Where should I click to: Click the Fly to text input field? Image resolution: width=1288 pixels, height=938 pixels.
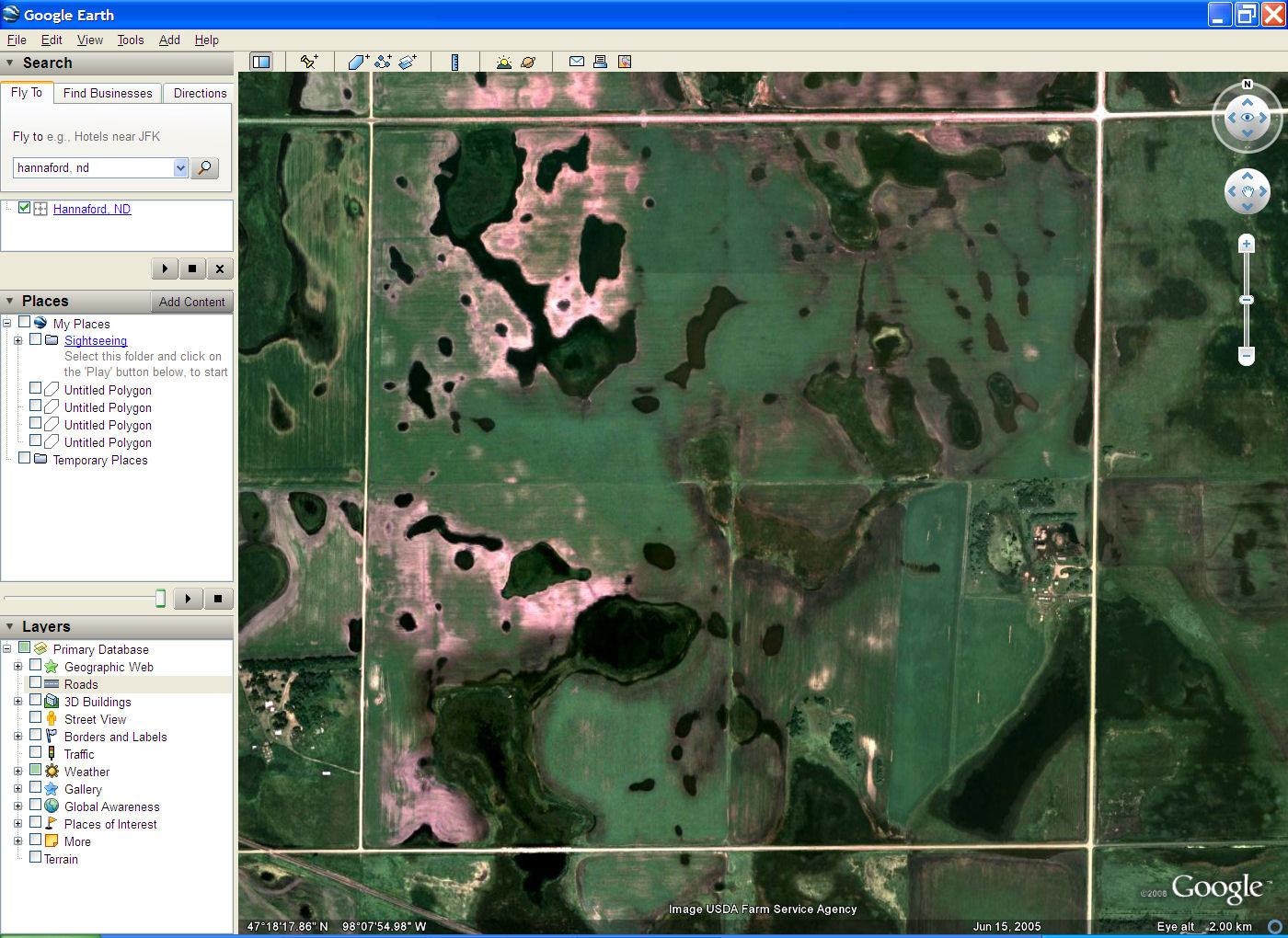93,167
